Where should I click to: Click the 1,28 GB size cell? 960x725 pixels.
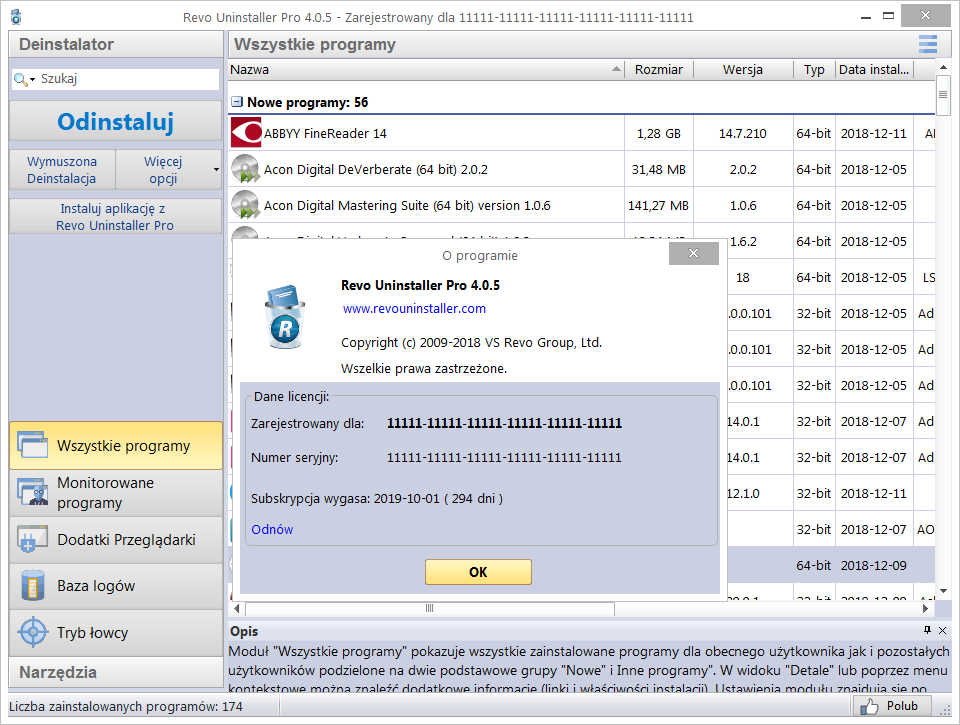pos(659,133)
